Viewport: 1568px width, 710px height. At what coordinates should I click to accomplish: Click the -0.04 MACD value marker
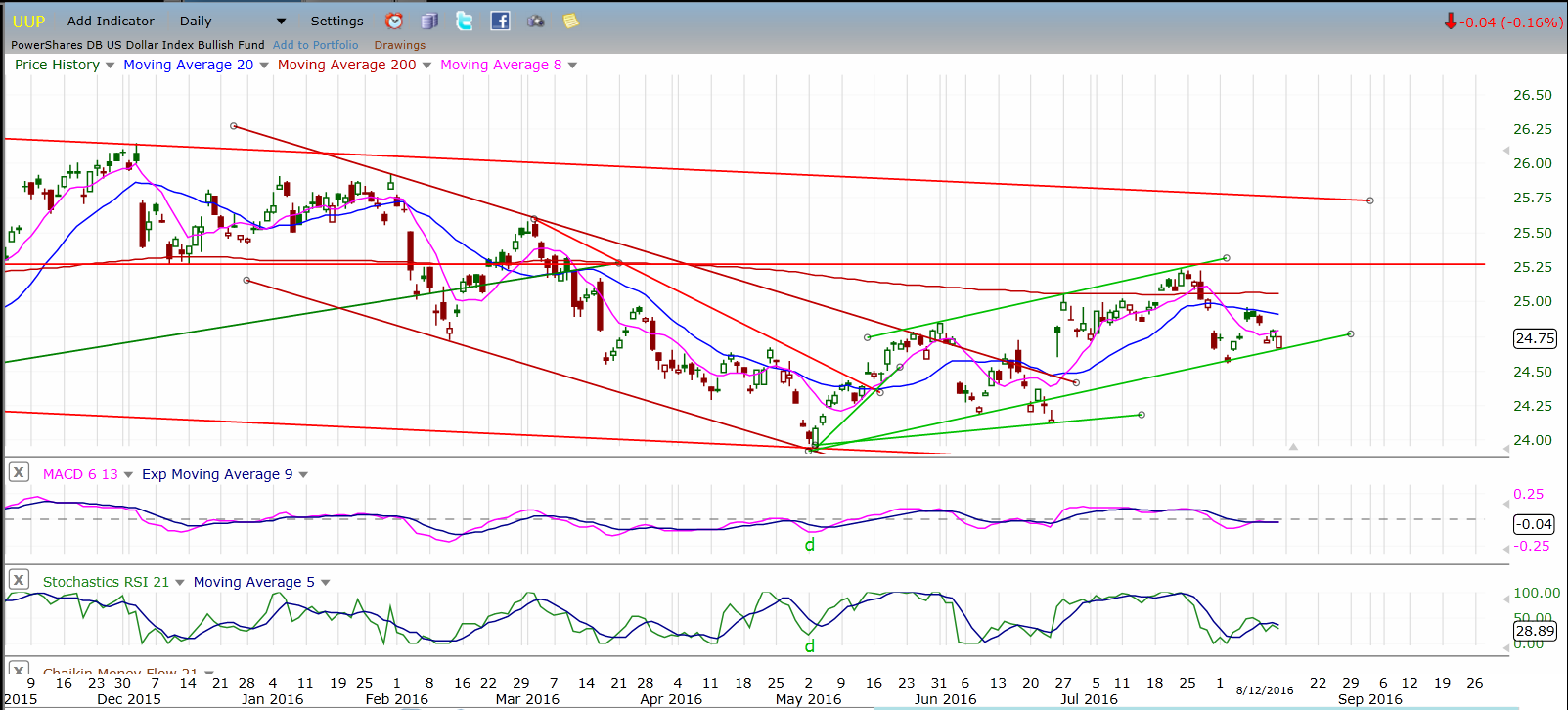tap(1534, 524)
